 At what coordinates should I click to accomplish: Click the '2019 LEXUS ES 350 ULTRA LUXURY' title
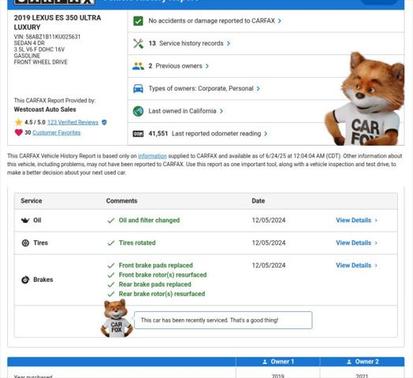click(x=57, y=23)
